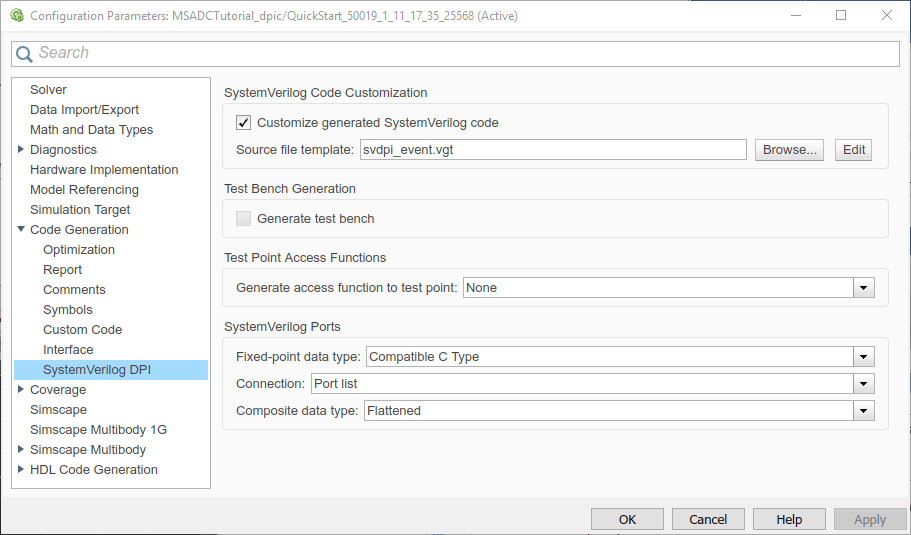Open the Custom Code pane
The image size is (911, 535).
coord(82,330)
